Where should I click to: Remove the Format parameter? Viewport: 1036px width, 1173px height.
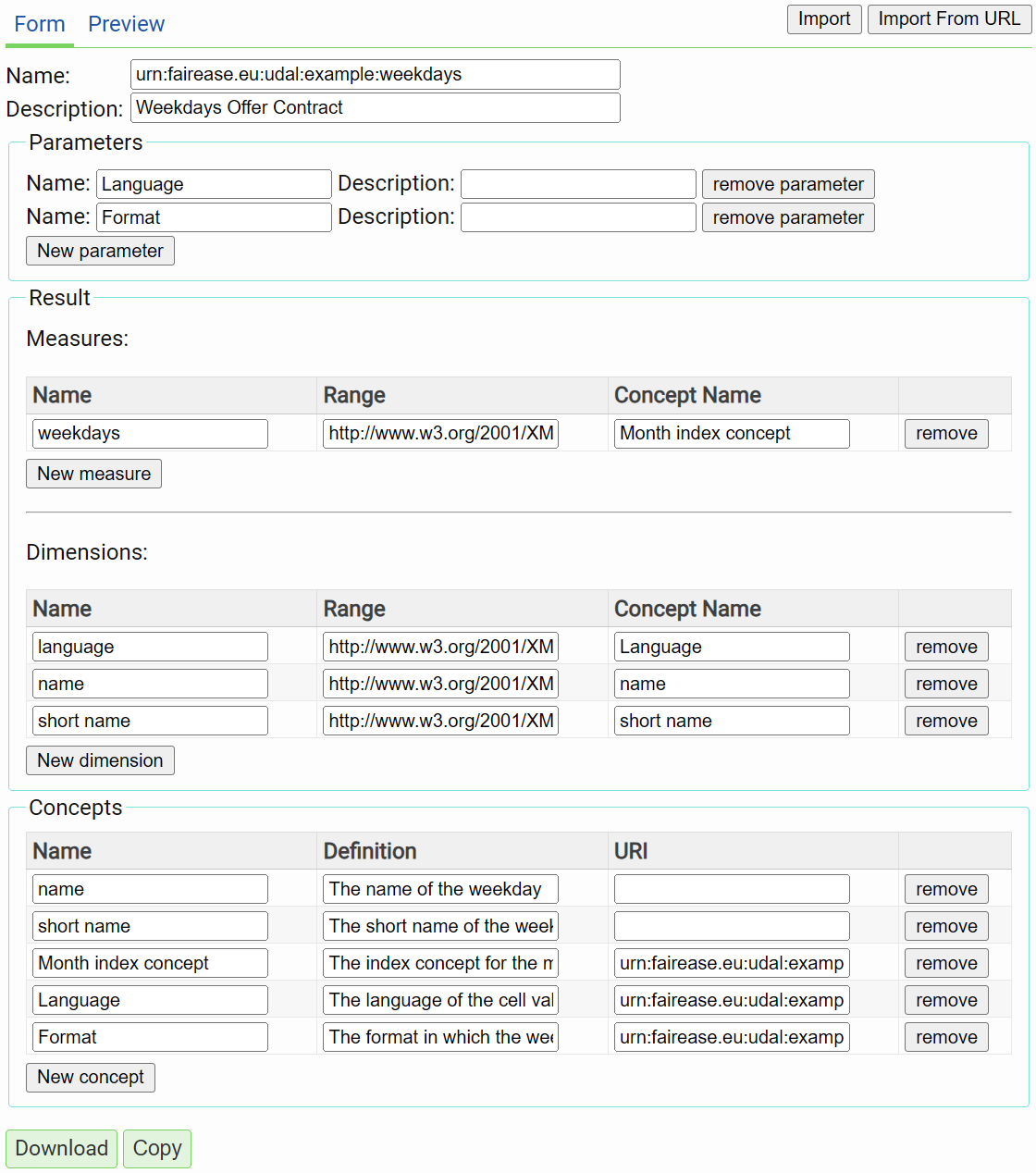[x=787, y=217]
